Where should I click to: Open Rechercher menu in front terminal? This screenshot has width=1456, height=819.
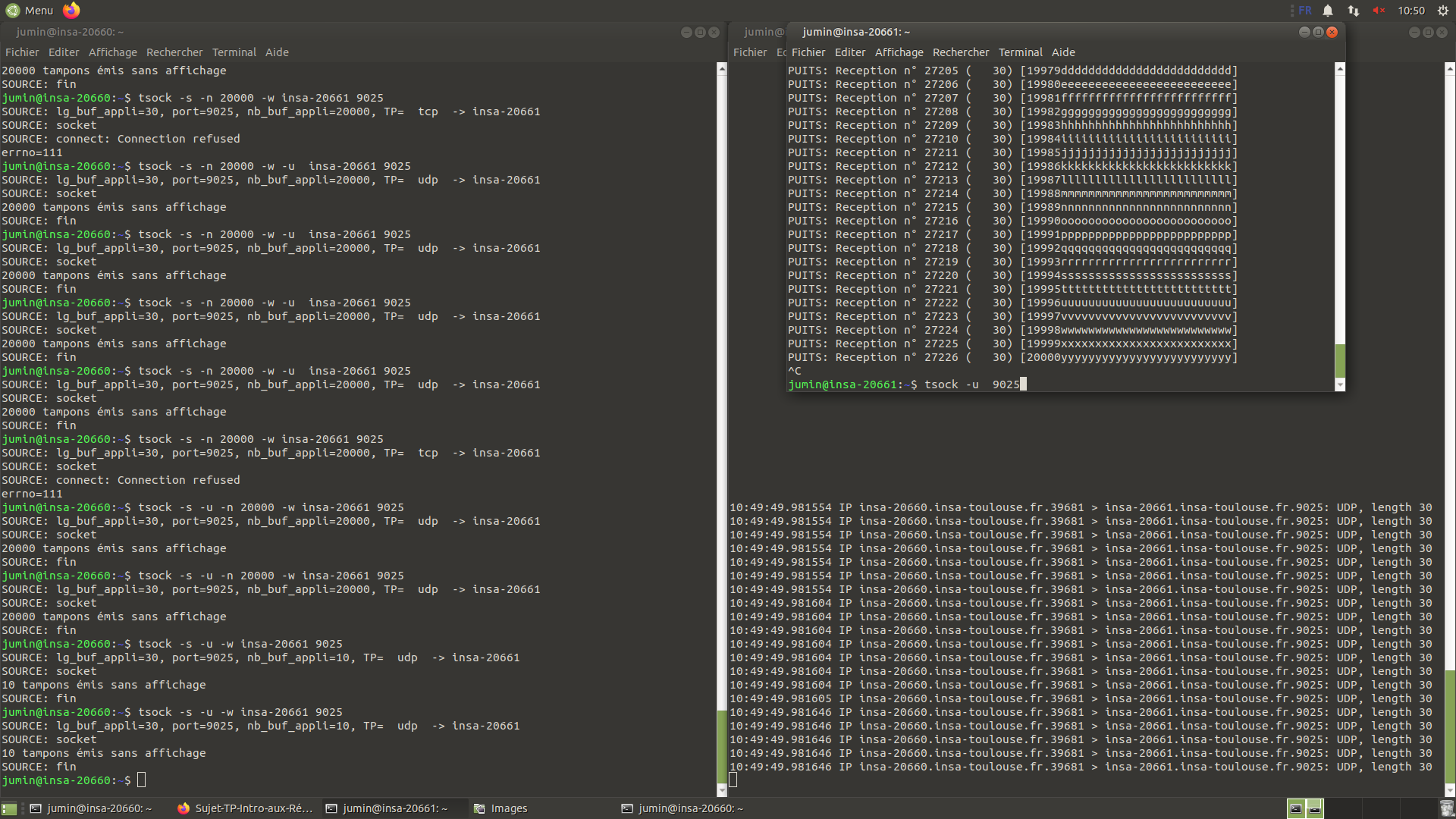point(960,52)
